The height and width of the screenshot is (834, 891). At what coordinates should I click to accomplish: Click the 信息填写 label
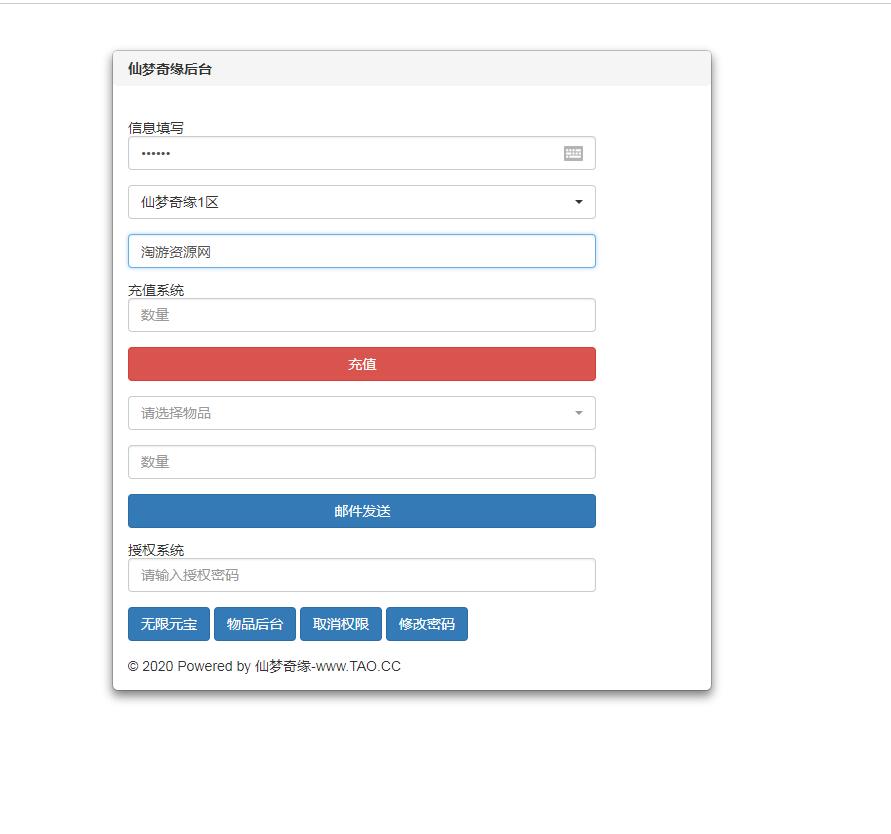[x=156, y=128]
